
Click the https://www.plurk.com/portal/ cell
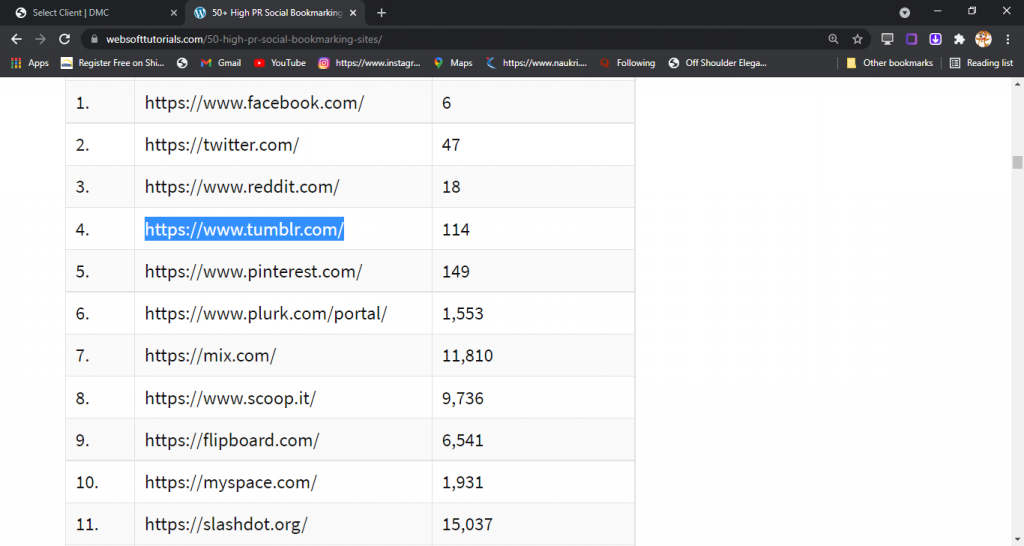[283, 313]
